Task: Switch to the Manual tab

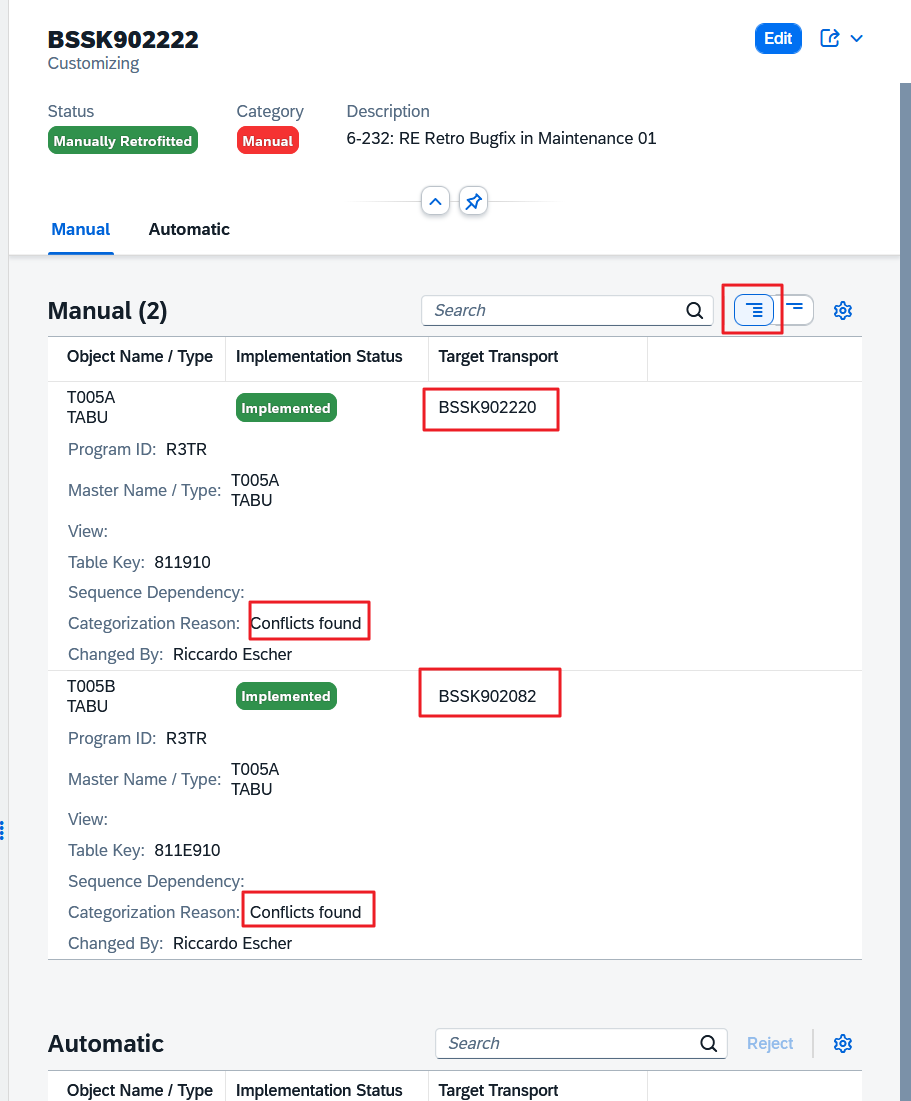Action: coord(80,229)
